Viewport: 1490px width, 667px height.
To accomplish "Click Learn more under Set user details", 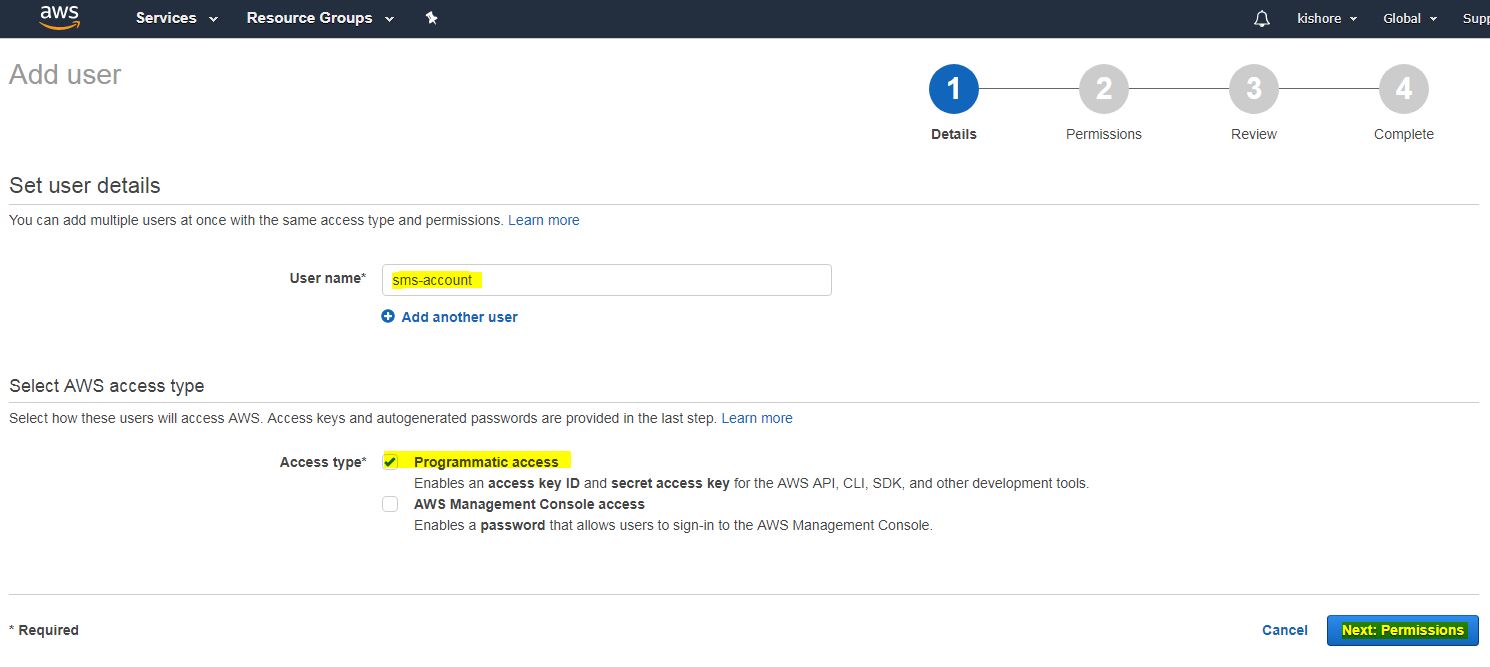I will tap(543, 220).
